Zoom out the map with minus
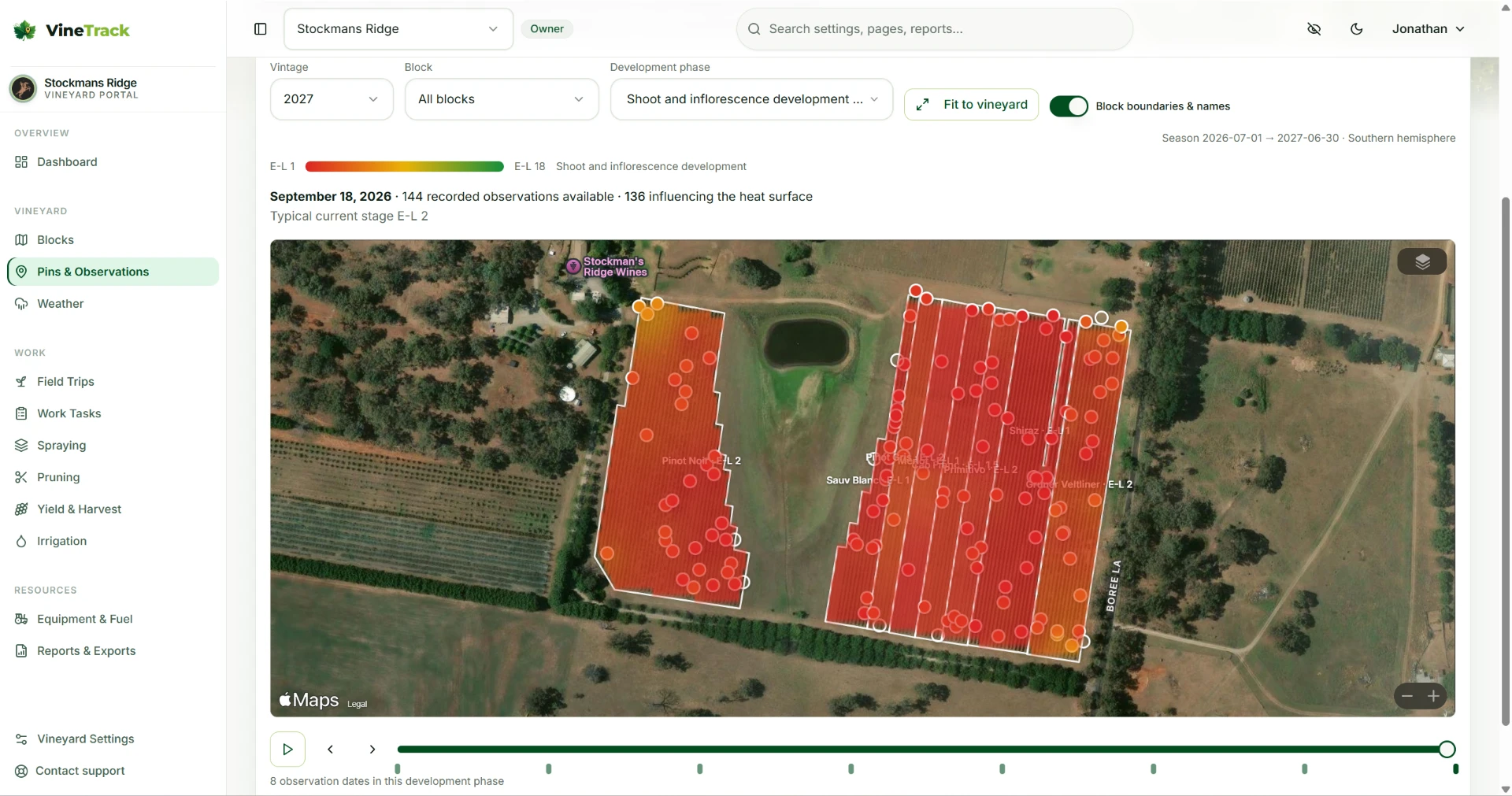This screenshot has width=1512, height=796. (x=1407, y=696)
